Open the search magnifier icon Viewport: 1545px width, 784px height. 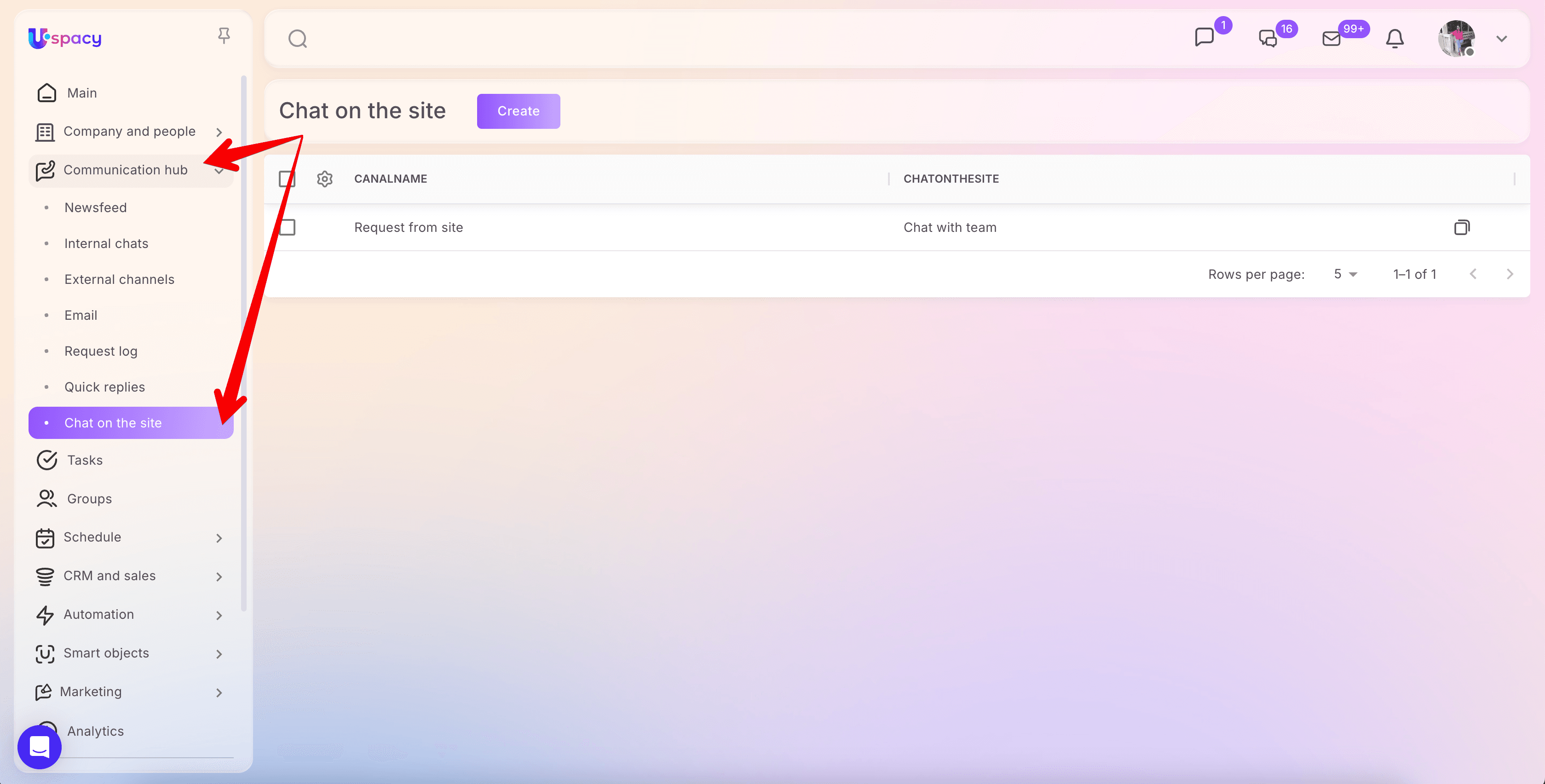[298, 39]
